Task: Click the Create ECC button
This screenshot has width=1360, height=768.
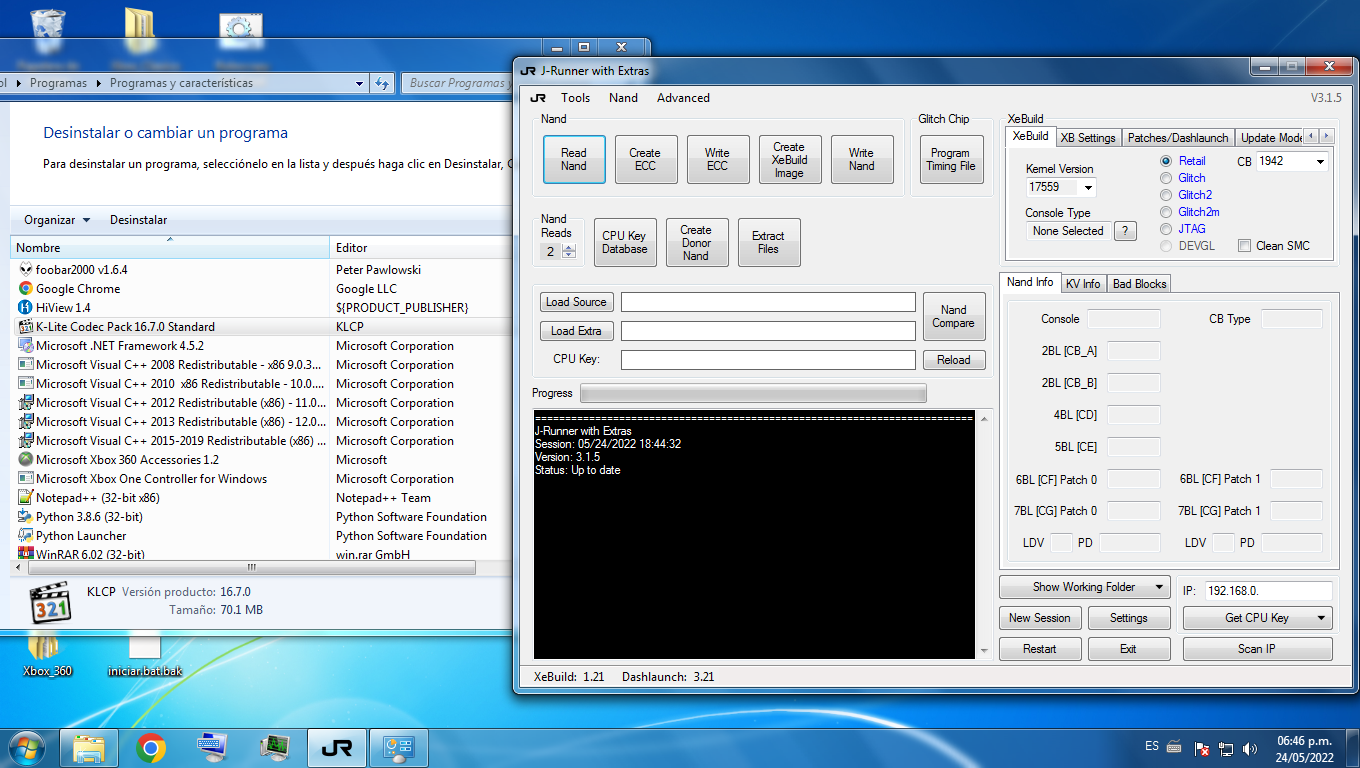Action: [646, 160]
